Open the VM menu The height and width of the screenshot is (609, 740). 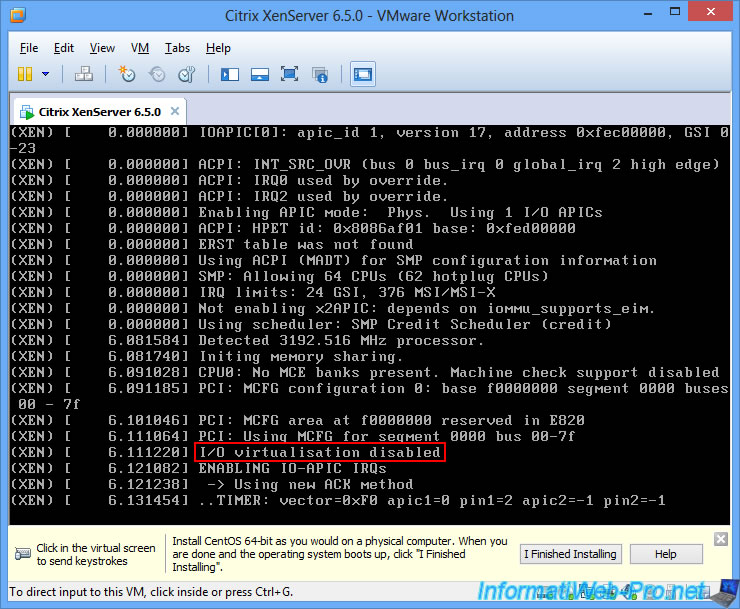tap(140, 48)
